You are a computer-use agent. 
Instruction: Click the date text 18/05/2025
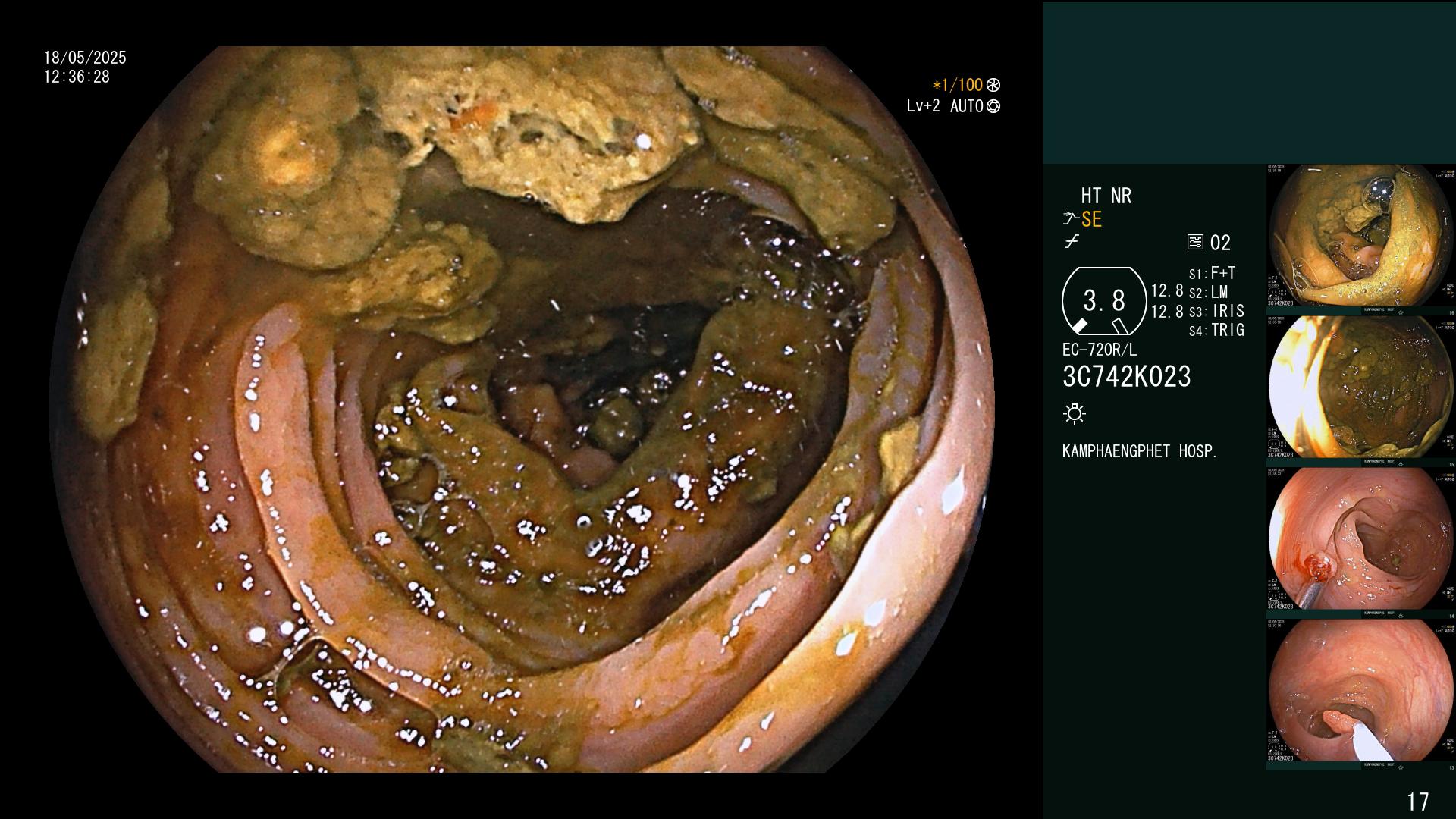click(x=85, y=58)
